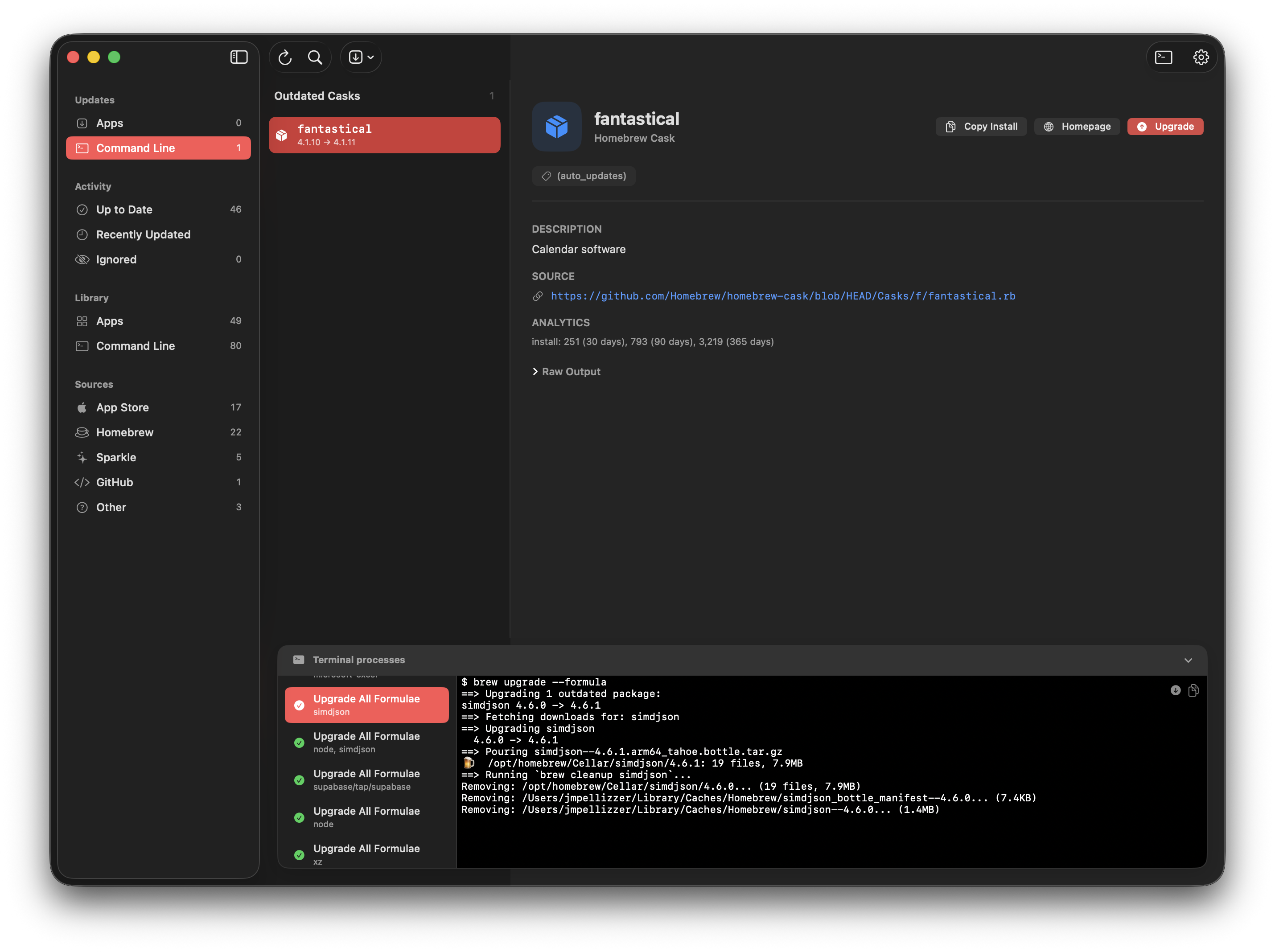Click the copy terminal output icon
Viewport: 1275px width, 952px height.
[x=1194, y=690]
